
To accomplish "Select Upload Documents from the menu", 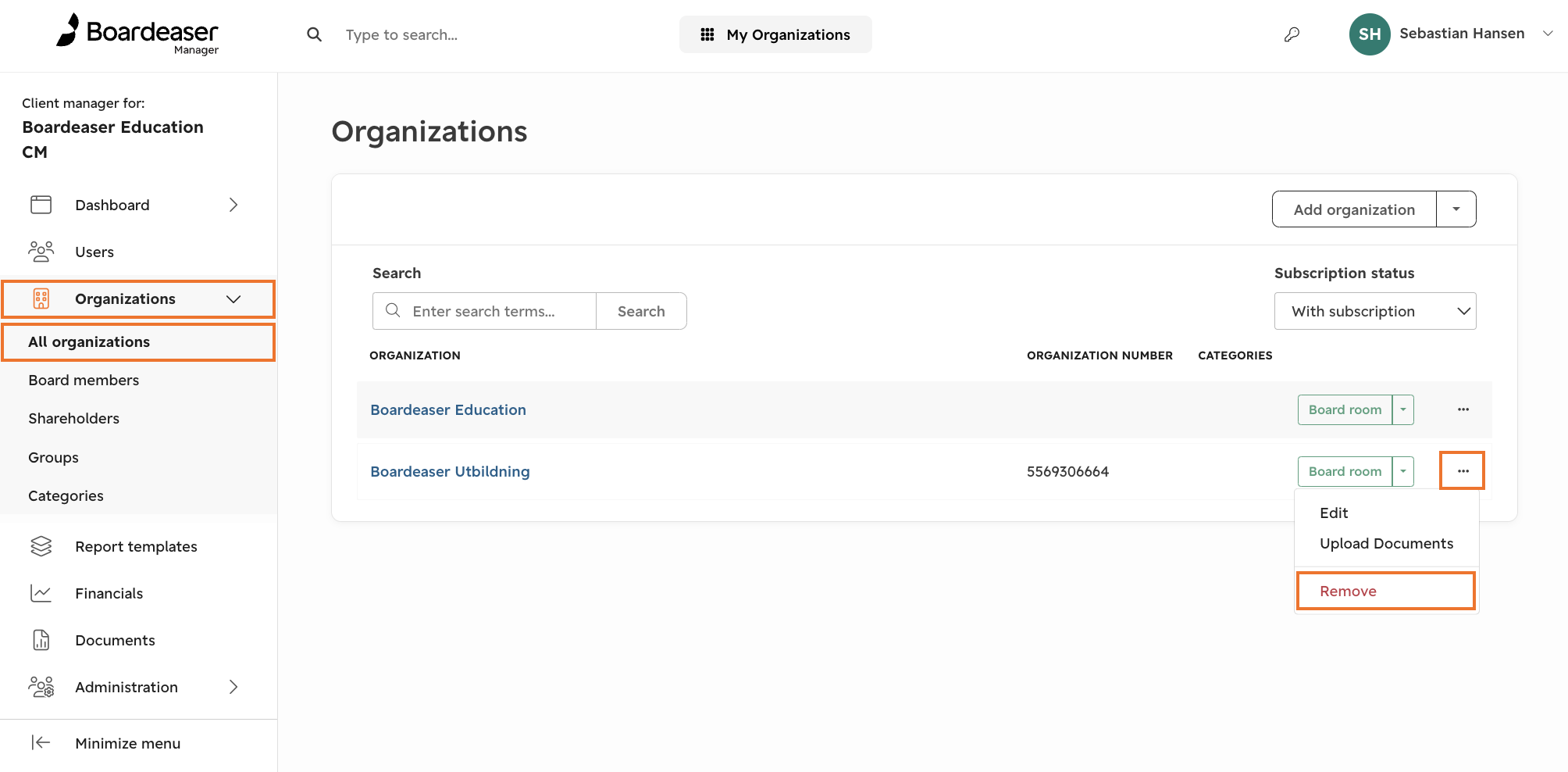I will 1387,543.
